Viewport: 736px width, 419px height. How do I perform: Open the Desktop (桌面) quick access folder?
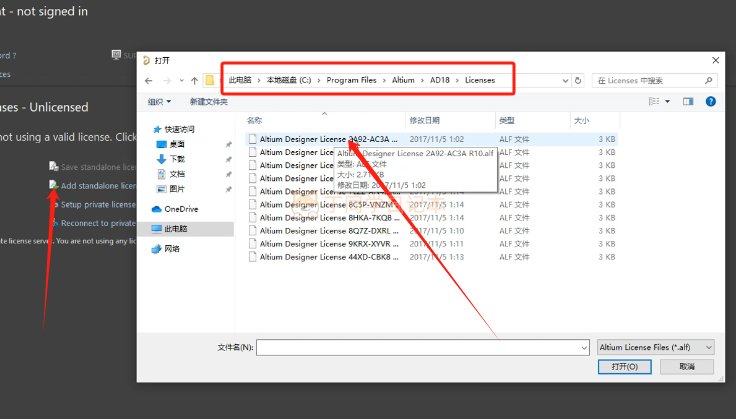(176, 144)
